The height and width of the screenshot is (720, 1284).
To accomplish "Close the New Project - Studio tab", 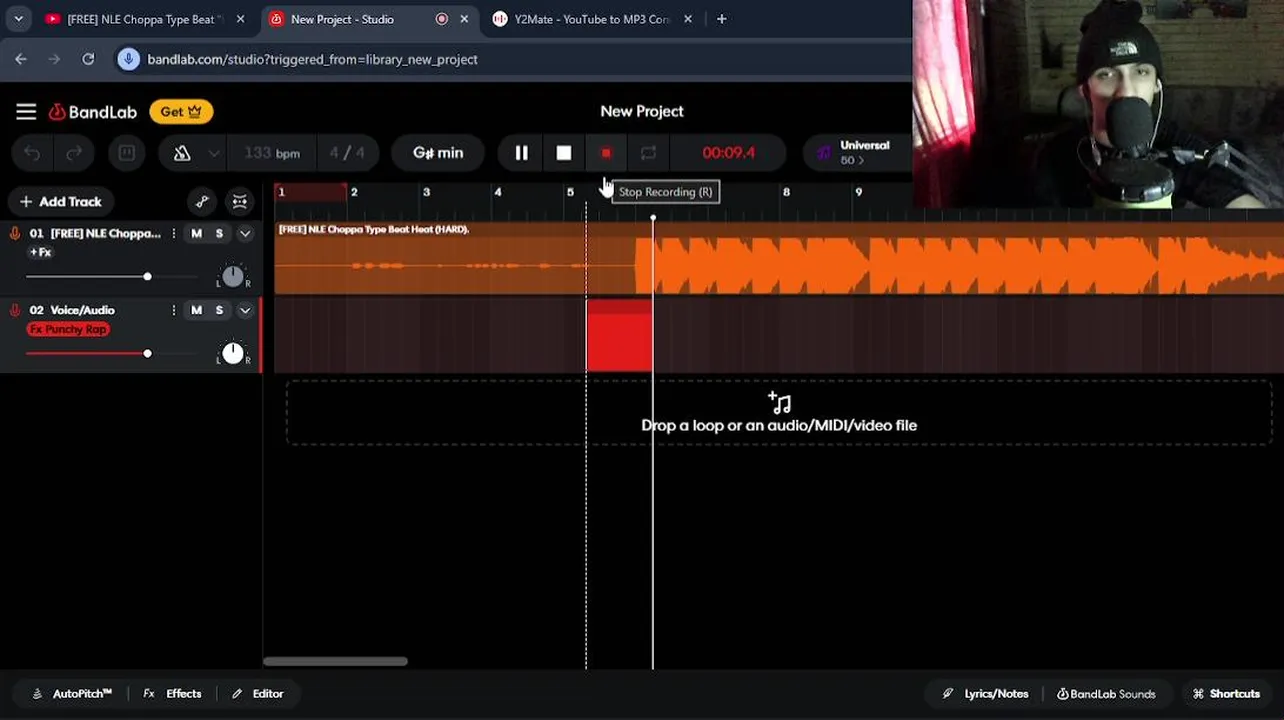I will click(464, 19).
